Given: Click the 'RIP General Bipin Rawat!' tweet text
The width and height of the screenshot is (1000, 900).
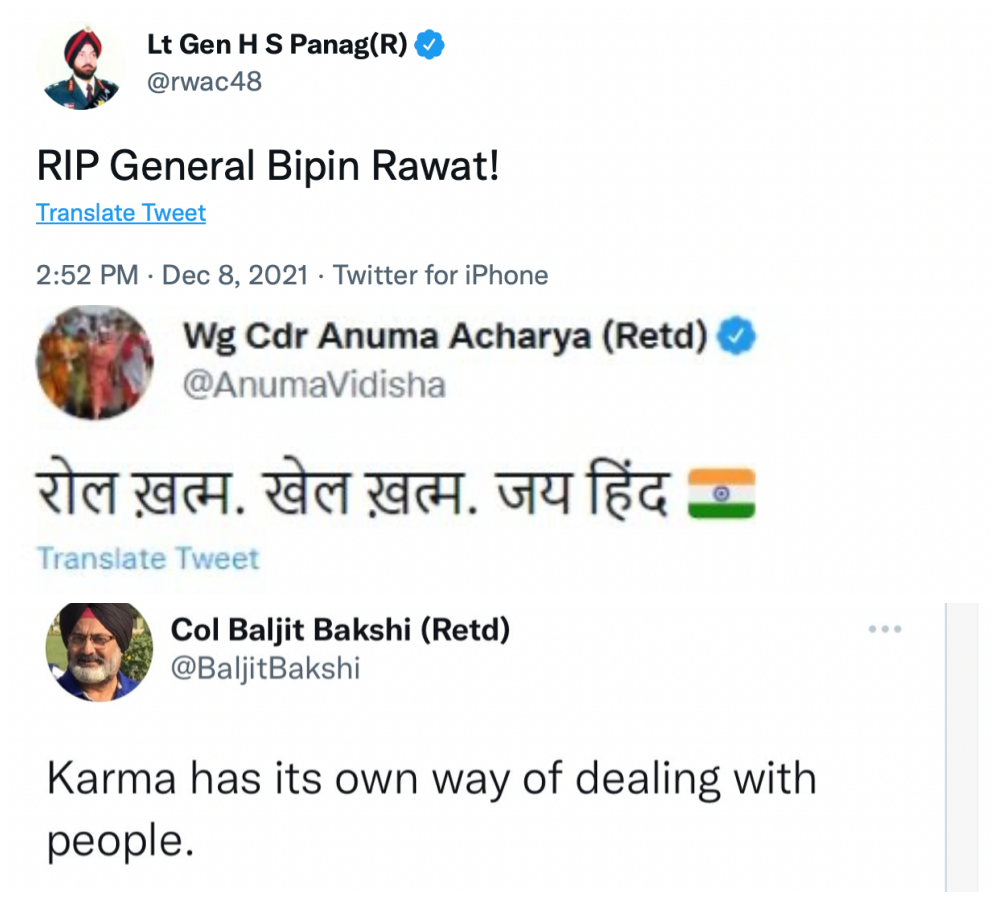Looking at the screenshot, I should (267, 166).
